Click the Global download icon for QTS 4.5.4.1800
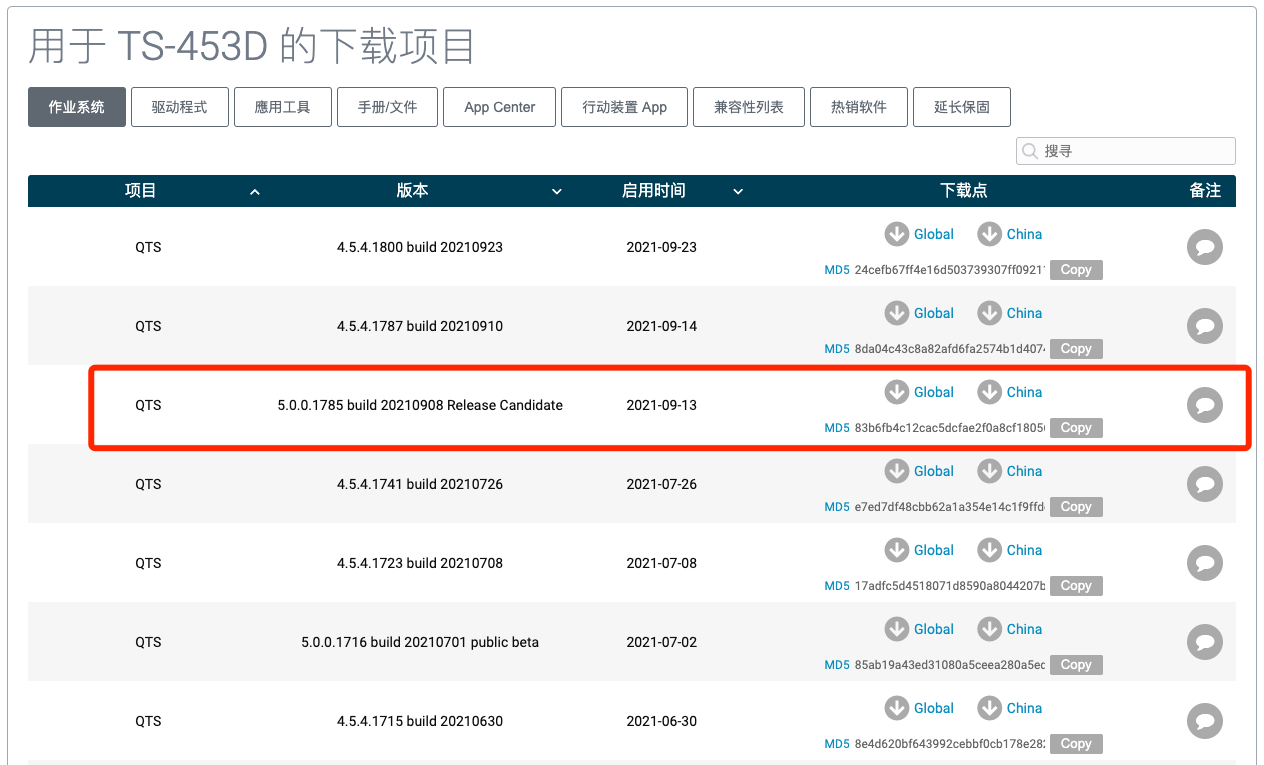 tap(897, 234)
